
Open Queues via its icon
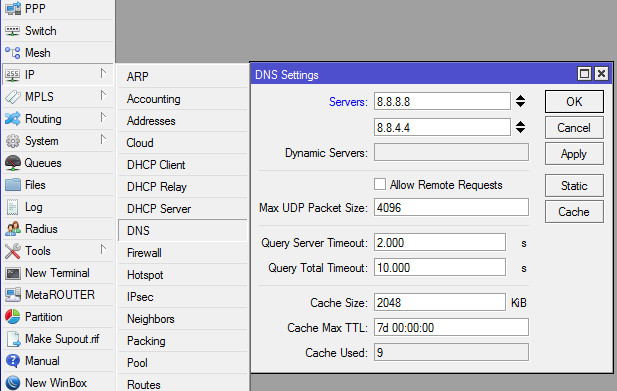coord(13,163)
